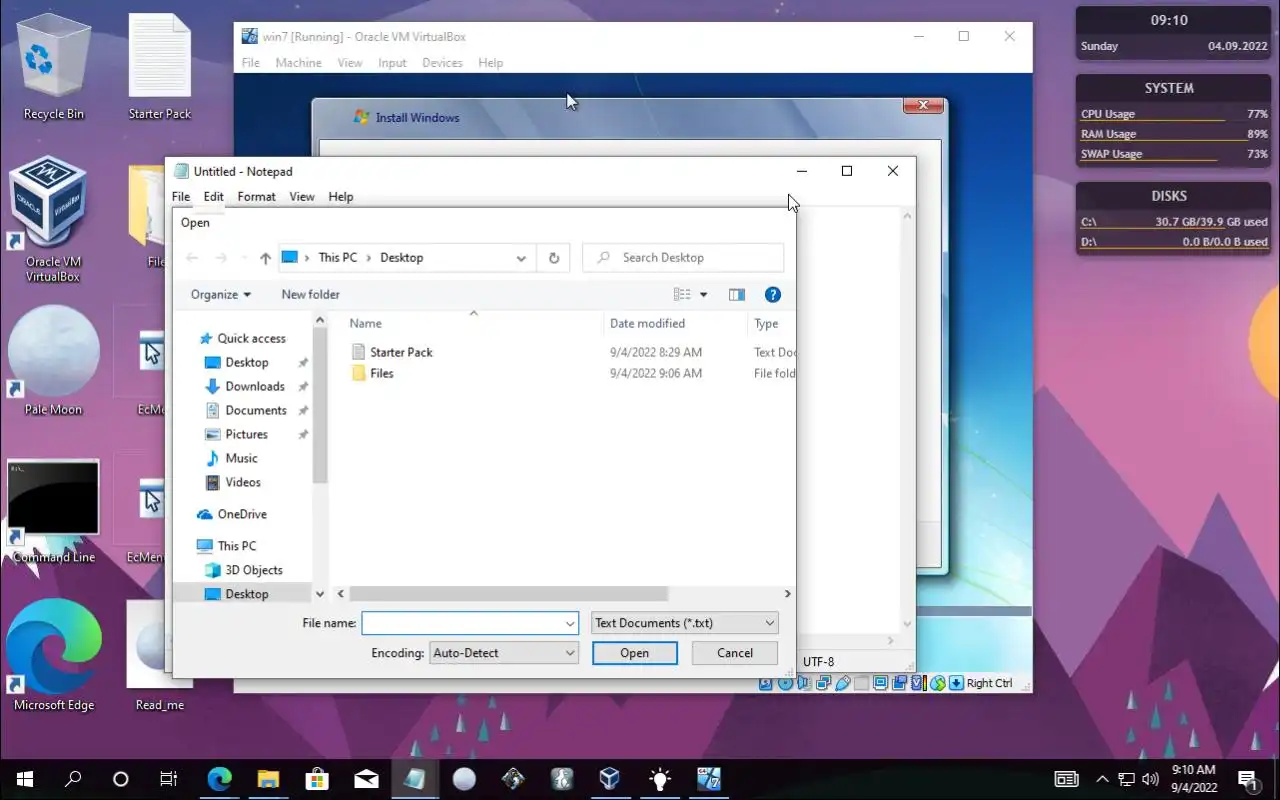This screenshot has width=1280, height=800.
Task: Click the Open button in the dialog
Action: click(635, 653)
